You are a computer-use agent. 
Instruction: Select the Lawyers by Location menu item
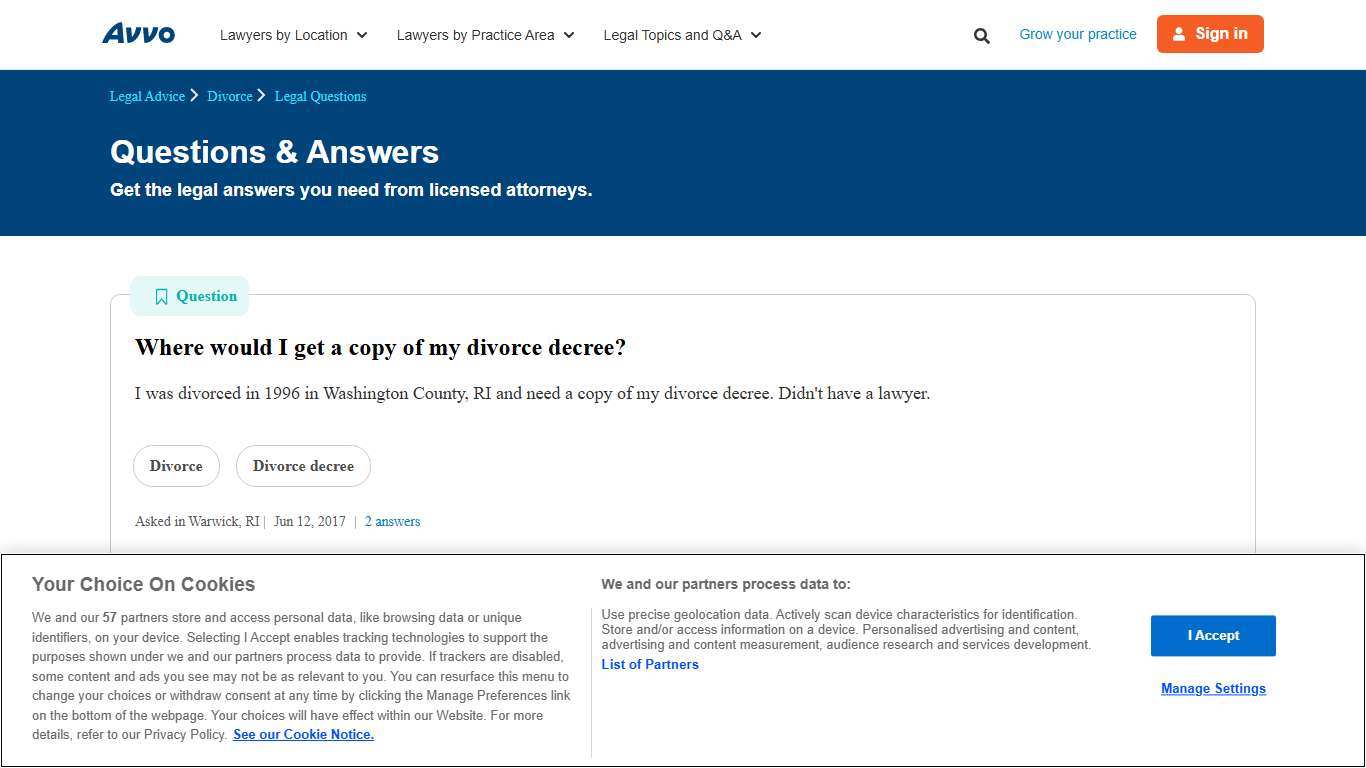(x=284, y=34)
